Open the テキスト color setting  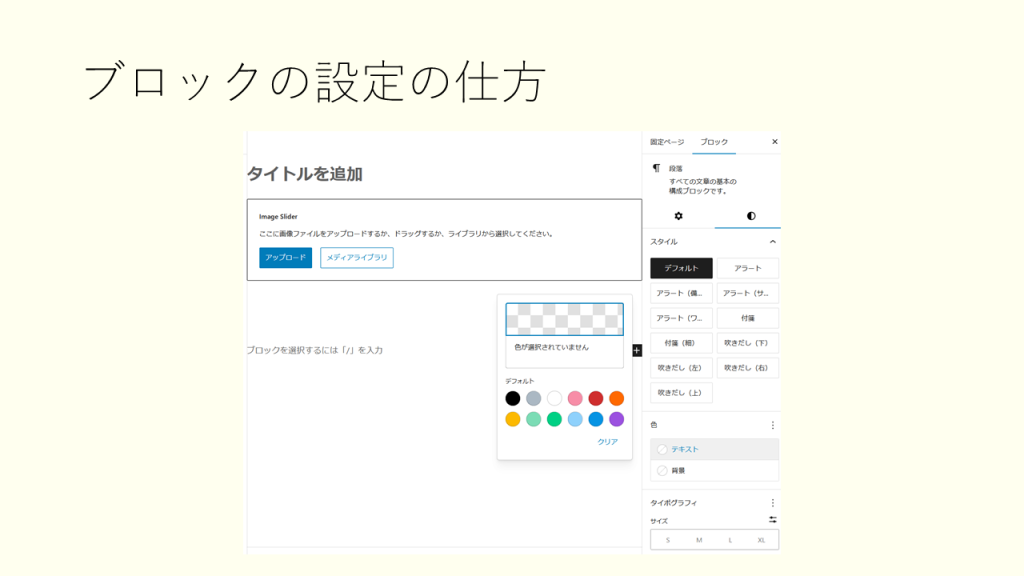point(714,450)
